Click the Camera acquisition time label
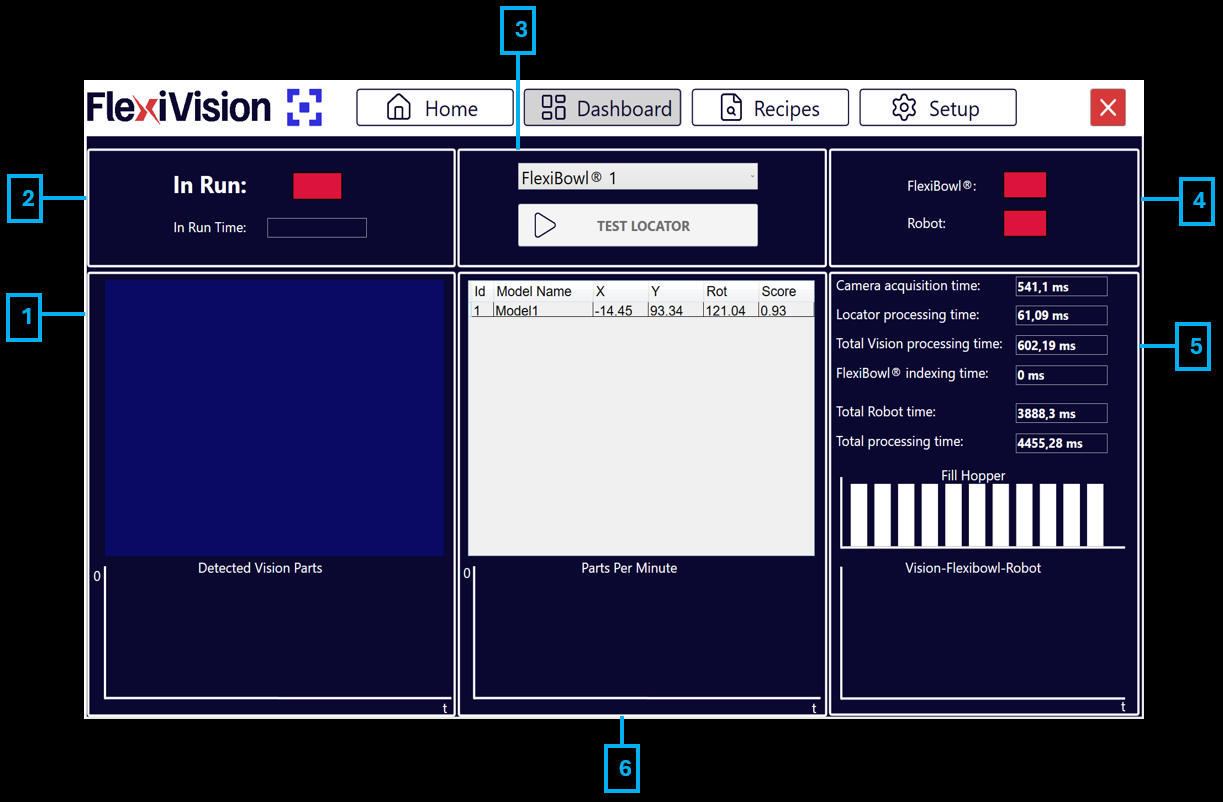 click(908, 286)
